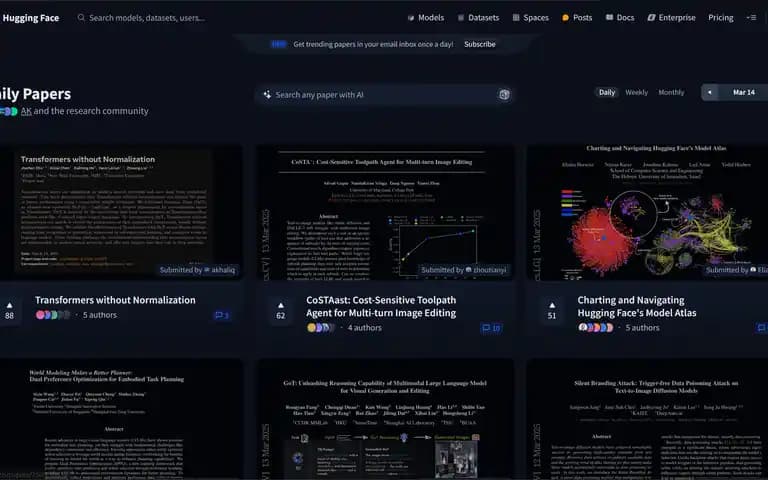This screenshot has height=480, width=768.
Task: Click comments icon on CoSTAast paper
Action: (x=491, y=328)
